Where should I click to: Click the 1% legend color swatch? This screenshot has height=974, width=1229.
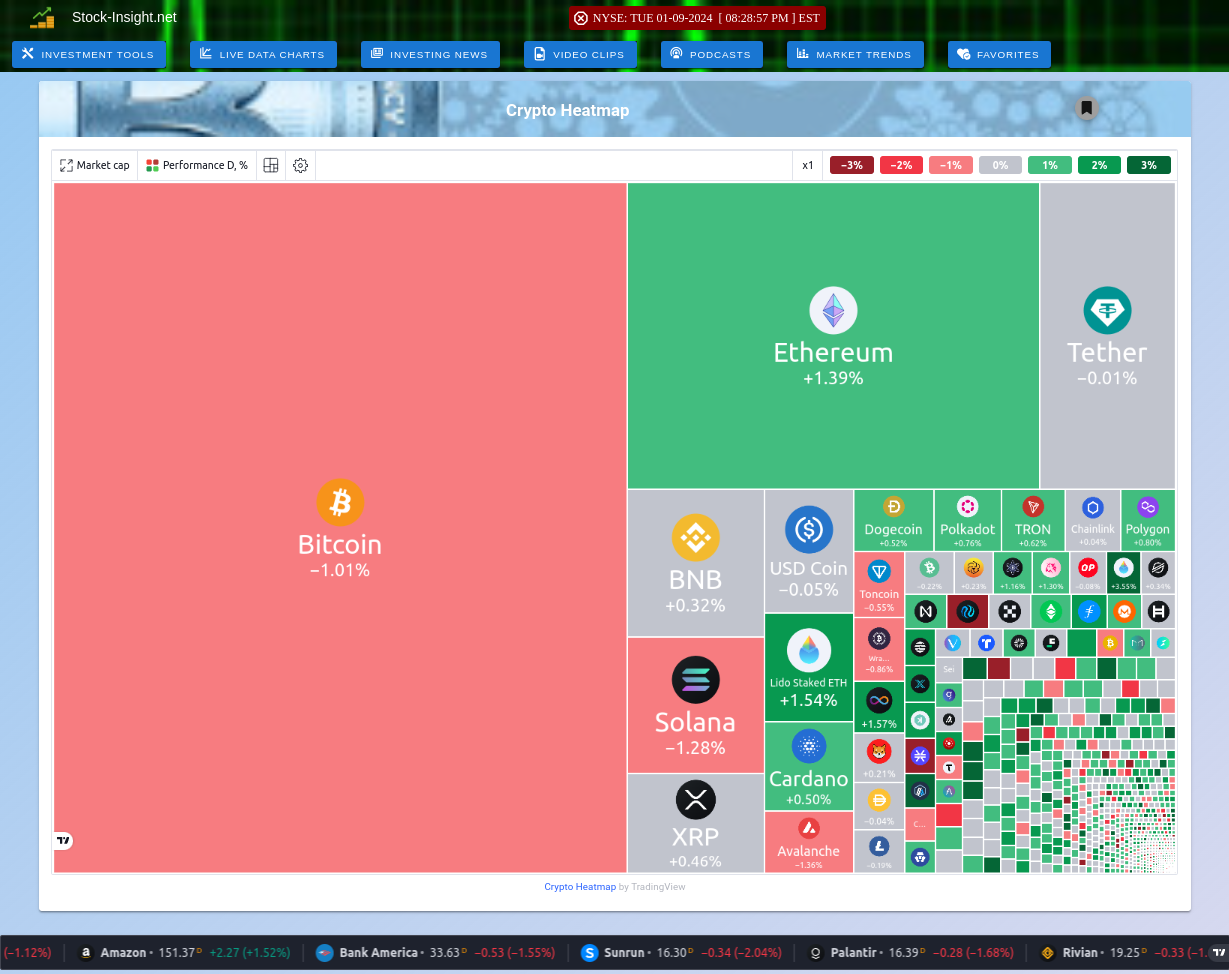click(1050, 165)
